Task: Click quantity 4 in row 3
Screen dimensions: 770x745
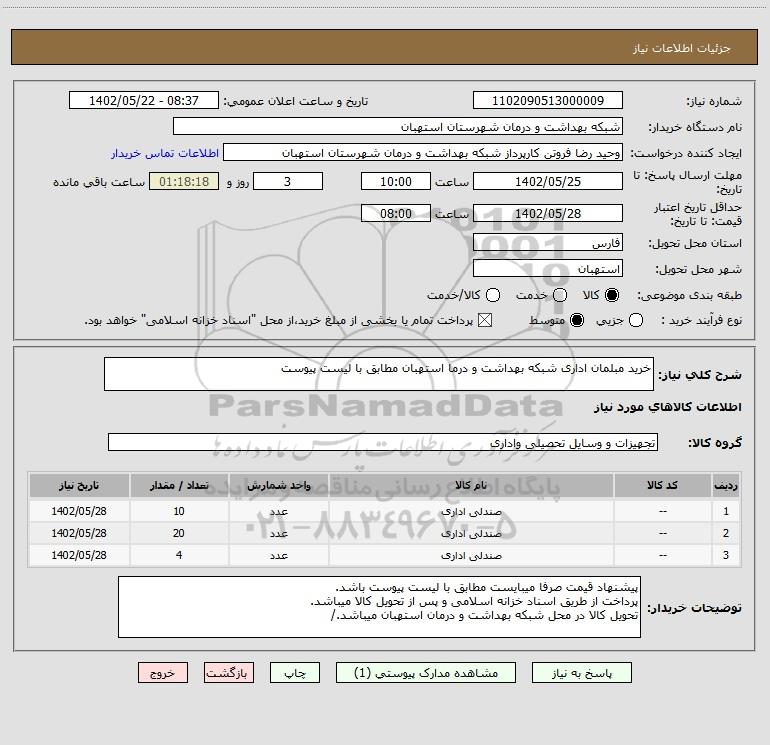Action: (x=179, y=555)
